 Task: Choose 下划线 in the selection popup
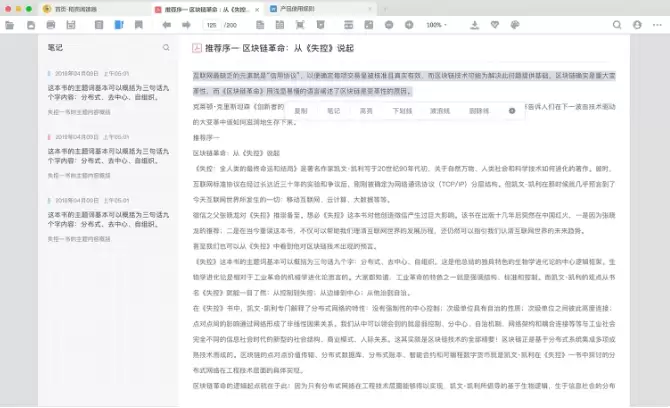pyautogui.click(x=402, y=111)
